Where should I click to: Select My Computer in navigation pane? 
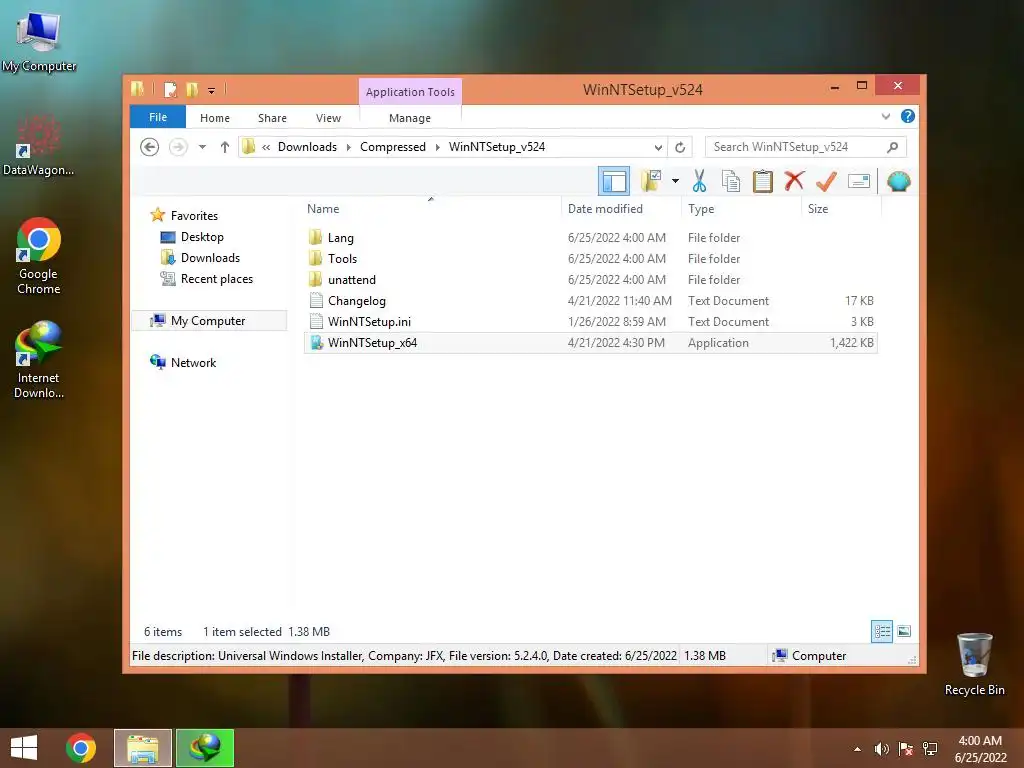point(208,321)
